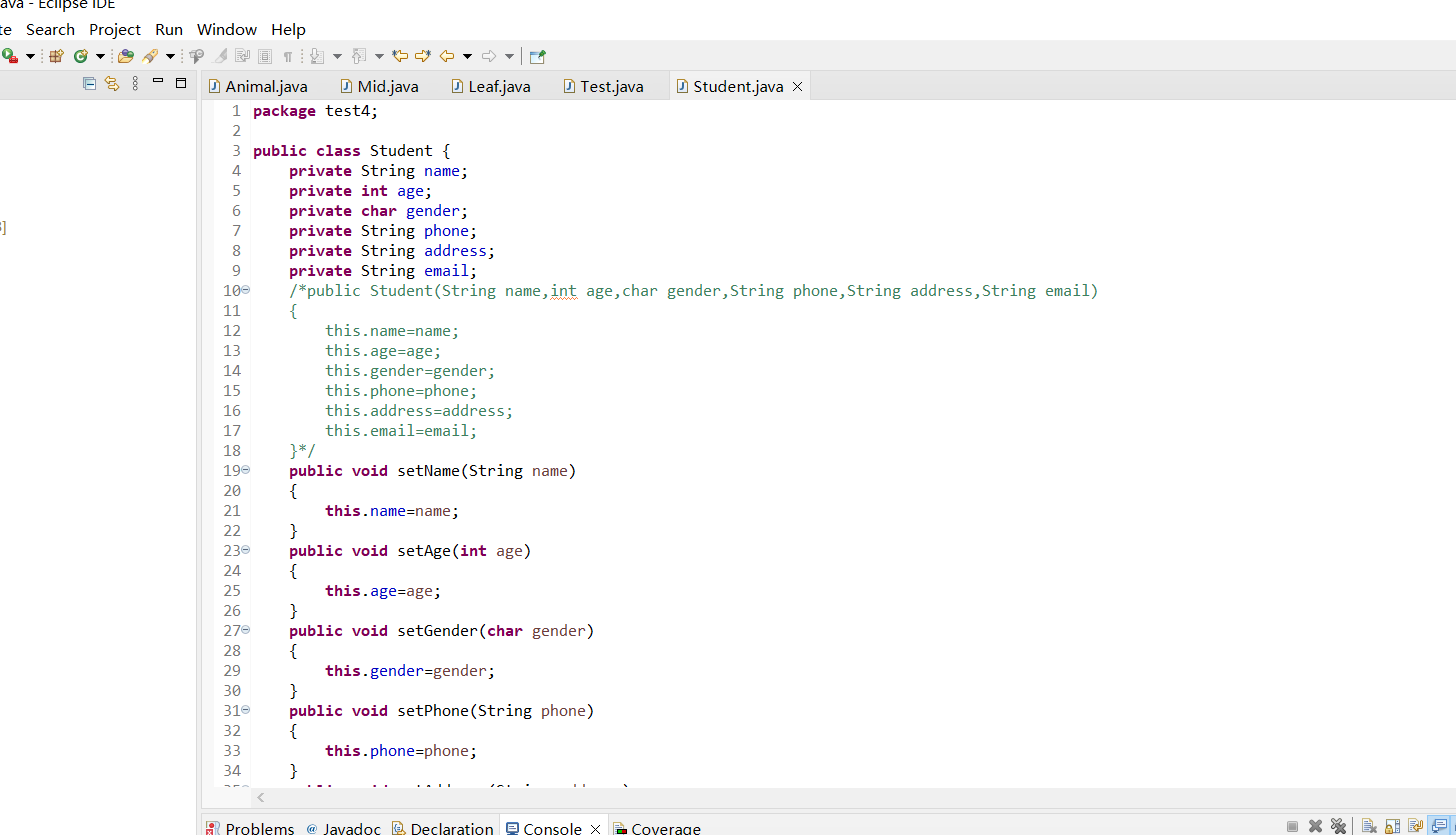The image size is (1456, 835).
Task: Switch to the Problems view tab
Action: point(259,828)
